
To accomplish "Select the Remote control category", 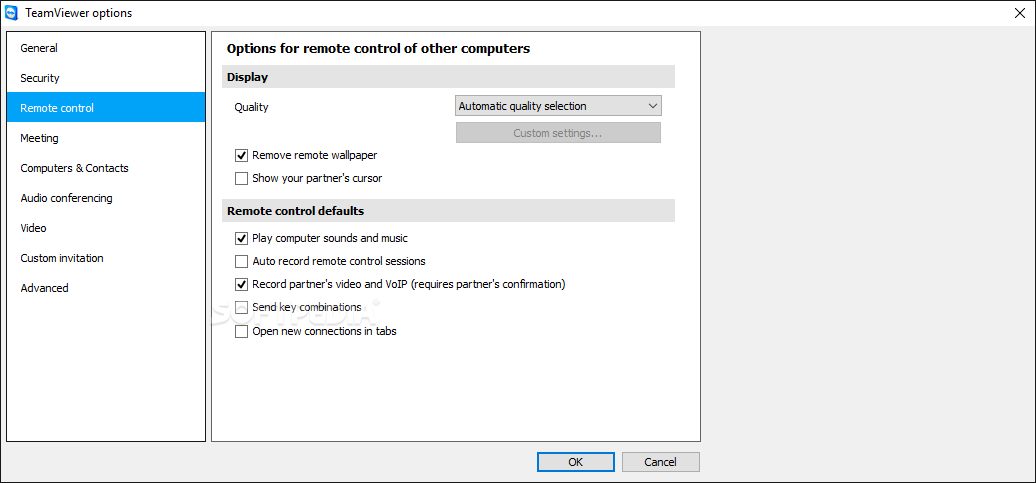I will 106,108.
